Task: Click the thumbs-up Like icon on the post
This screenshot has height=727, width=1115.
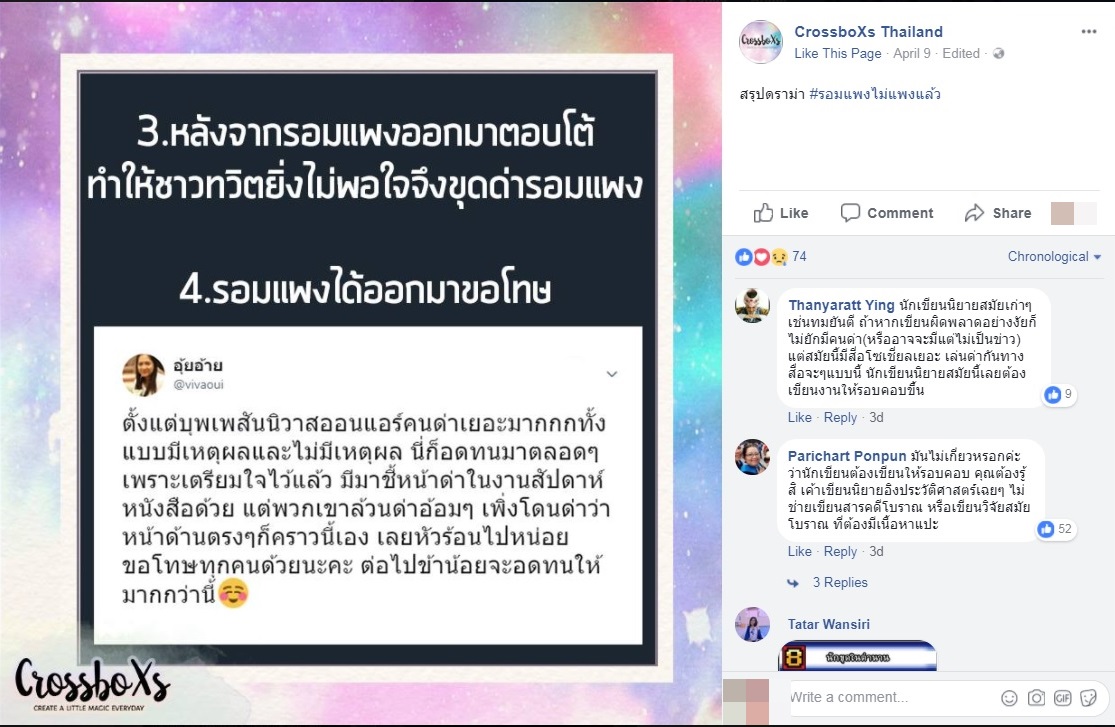Action: coord(763,213)
